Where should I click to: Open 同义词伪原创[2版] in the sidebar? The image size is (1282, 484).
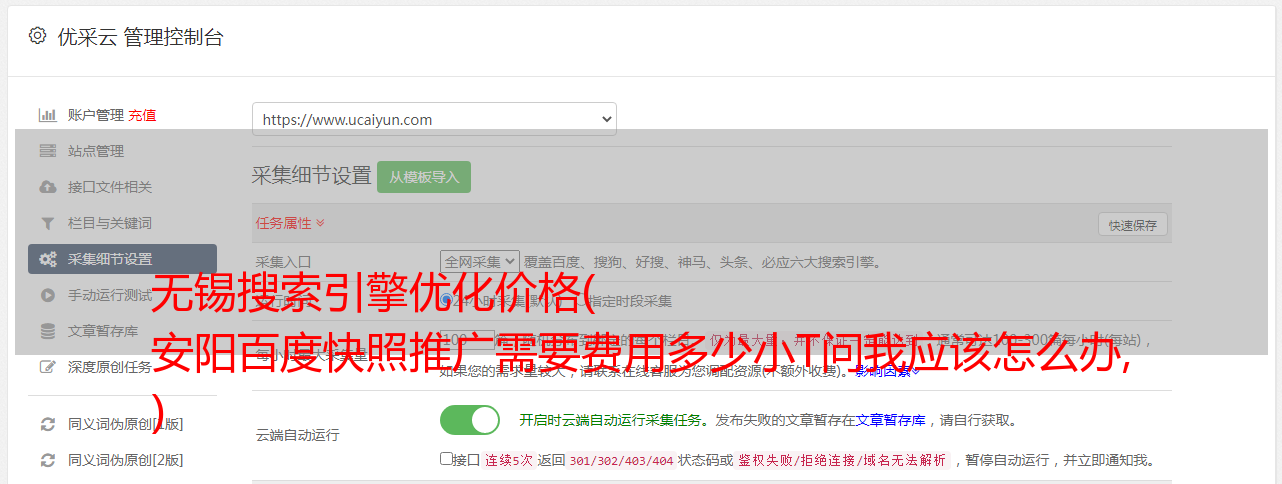coord(126,460)
